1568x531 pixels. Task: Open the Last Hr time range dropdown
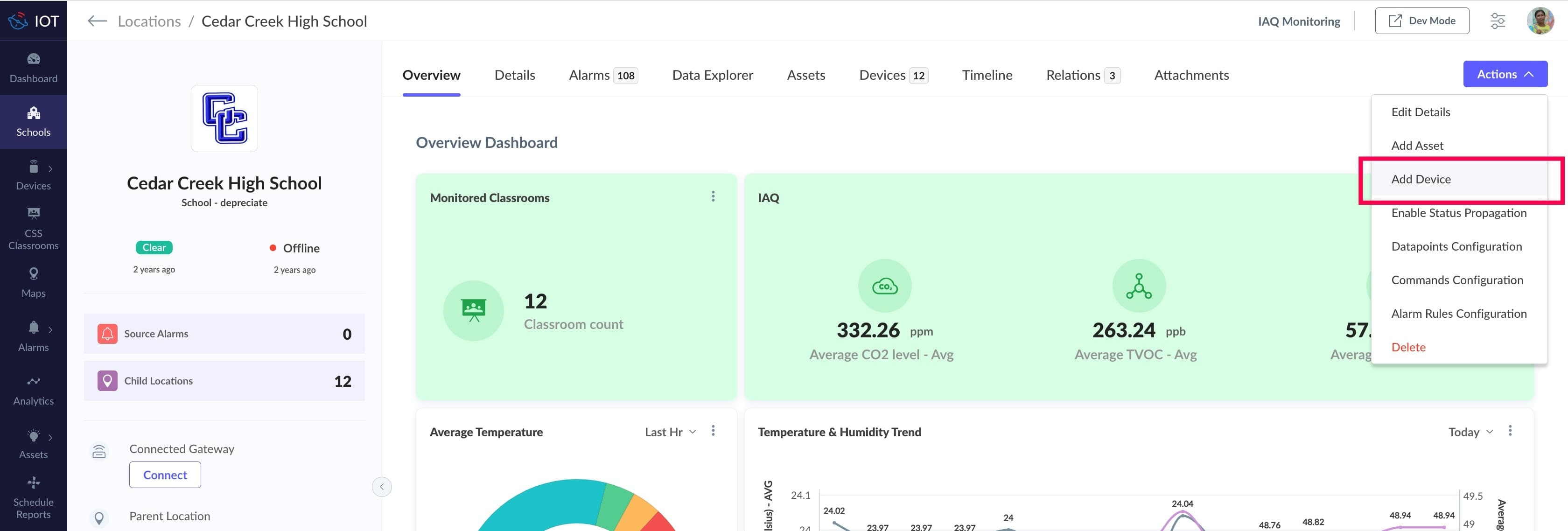[x=670, y=432]
